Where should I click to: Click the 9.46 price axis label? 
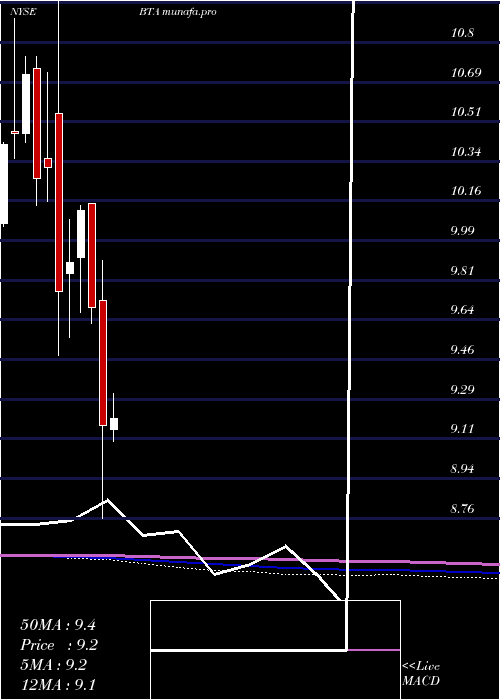(463, 349)
